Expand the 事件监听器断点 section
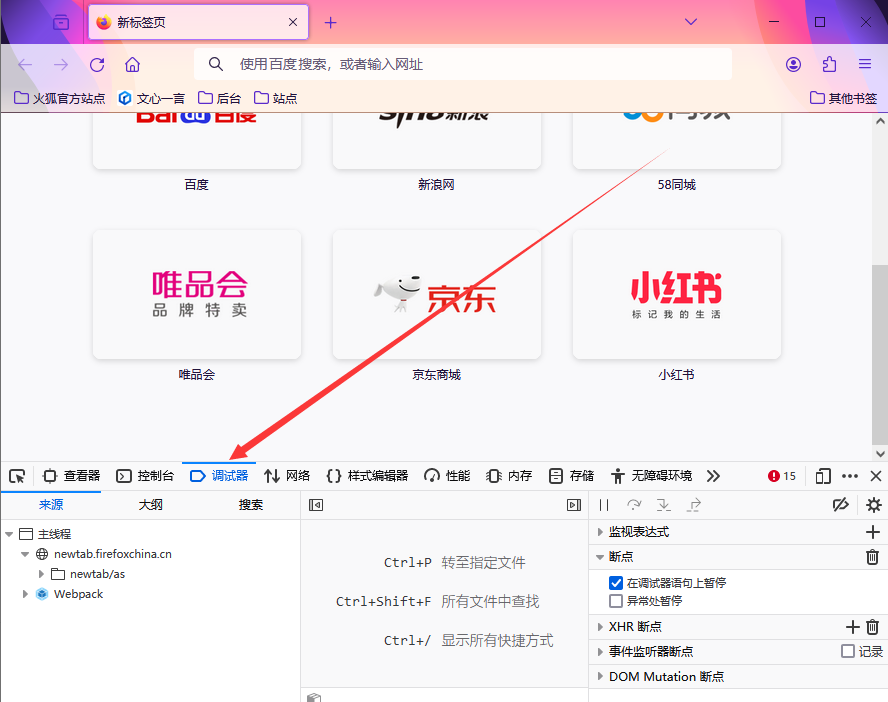Image resolution: width=888 pixels, height=702 pixels. [600, 652]
